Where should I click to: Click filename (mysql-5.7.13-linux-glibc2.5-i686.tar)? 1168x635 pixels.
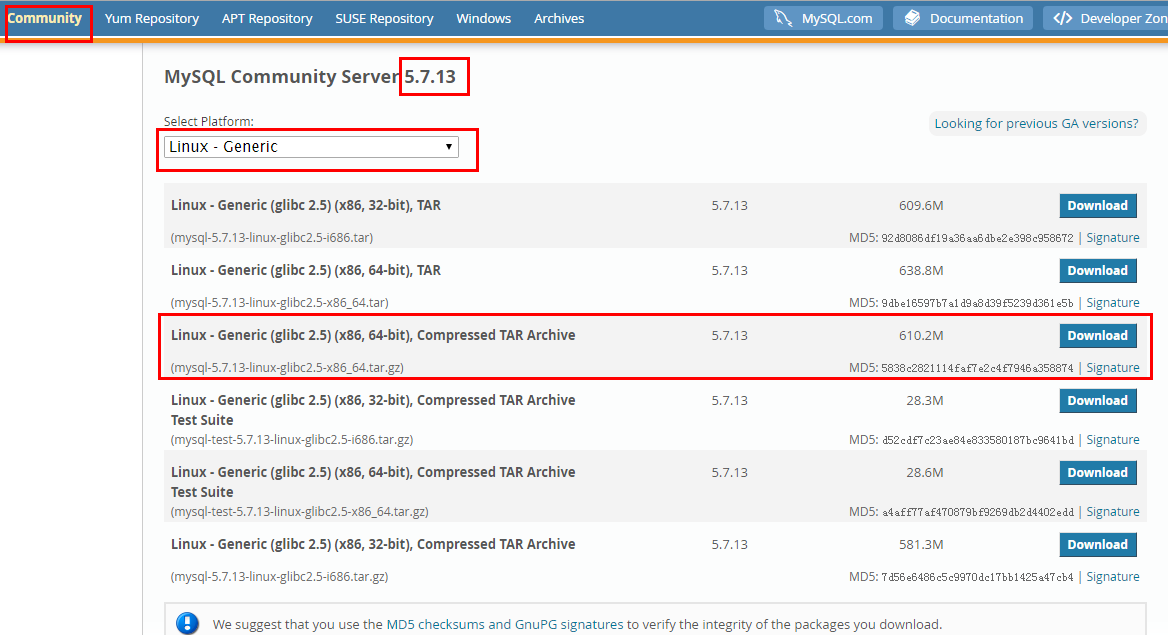(272, 238)
